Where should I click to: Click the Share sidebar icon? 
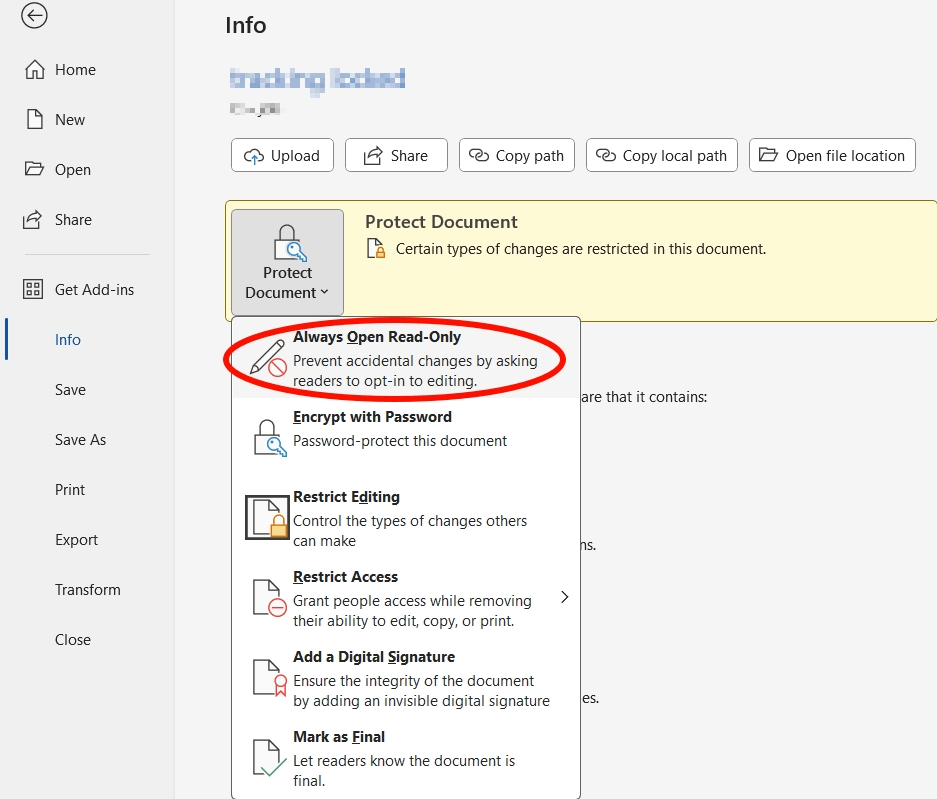tap(33, 219)
